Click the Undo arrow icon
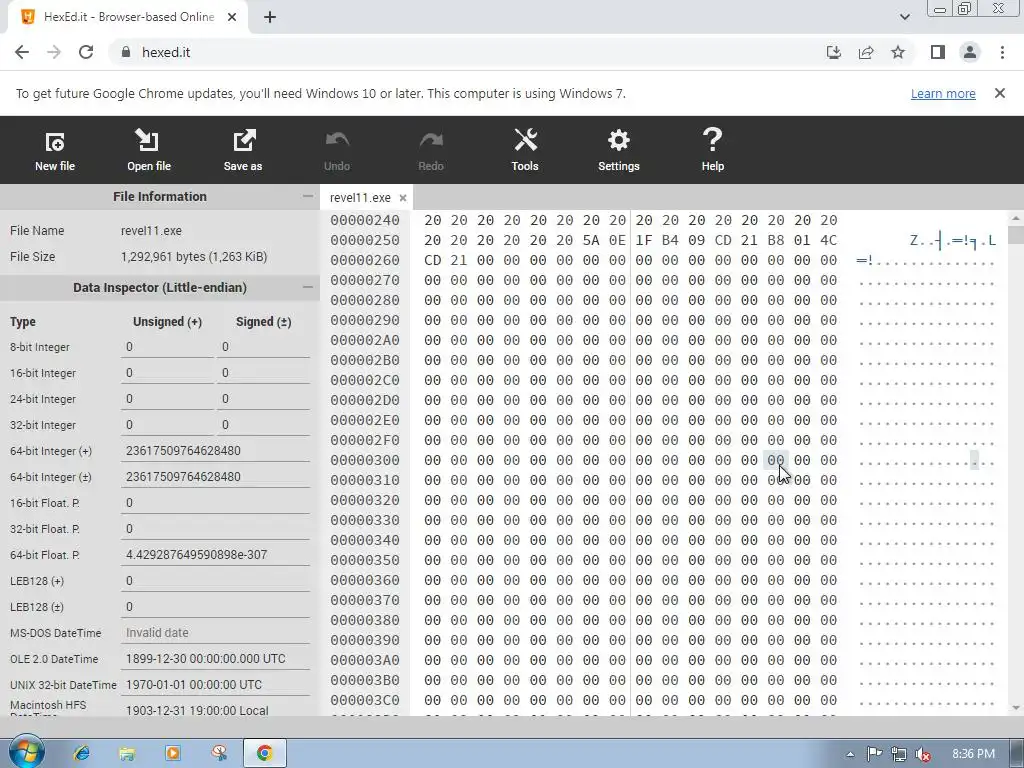 click(337, 151)
